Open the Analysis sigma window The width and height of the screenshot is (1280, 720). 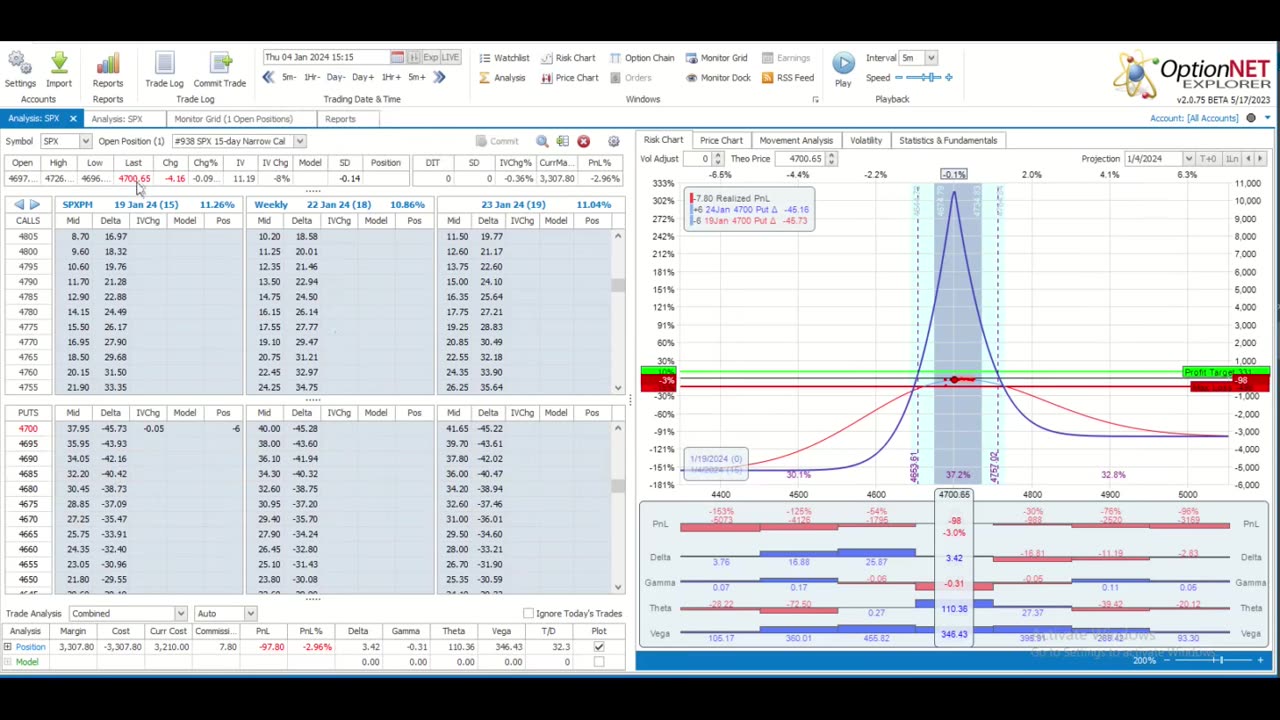(502, 78)
